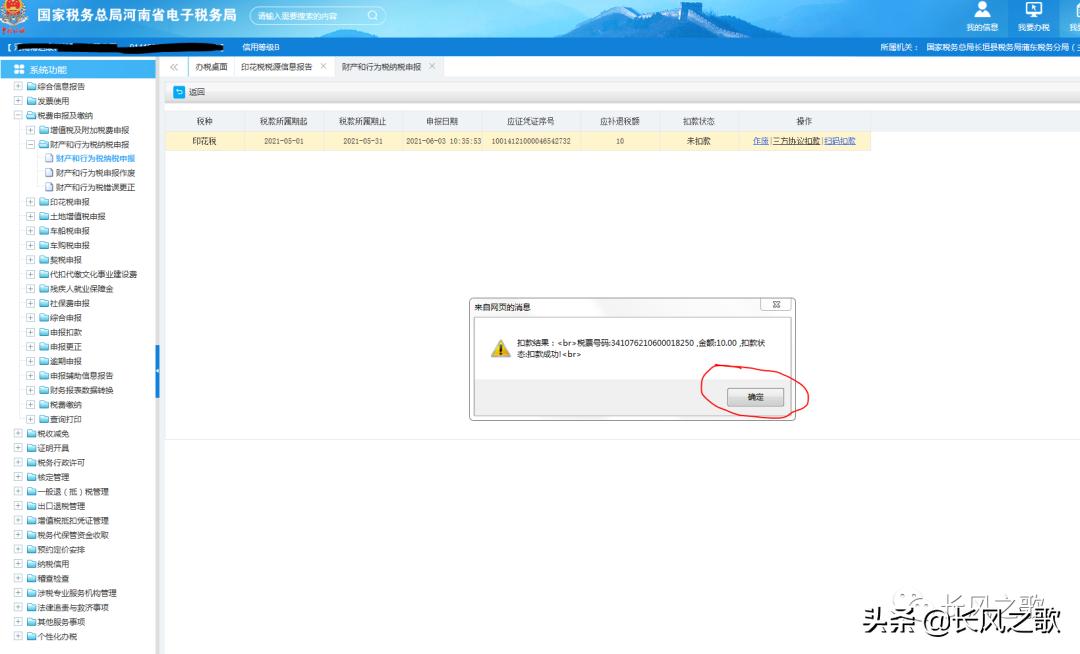1080x654 pixels.
Task: Expand the 社保费申报 tree node
Action: 30,303
